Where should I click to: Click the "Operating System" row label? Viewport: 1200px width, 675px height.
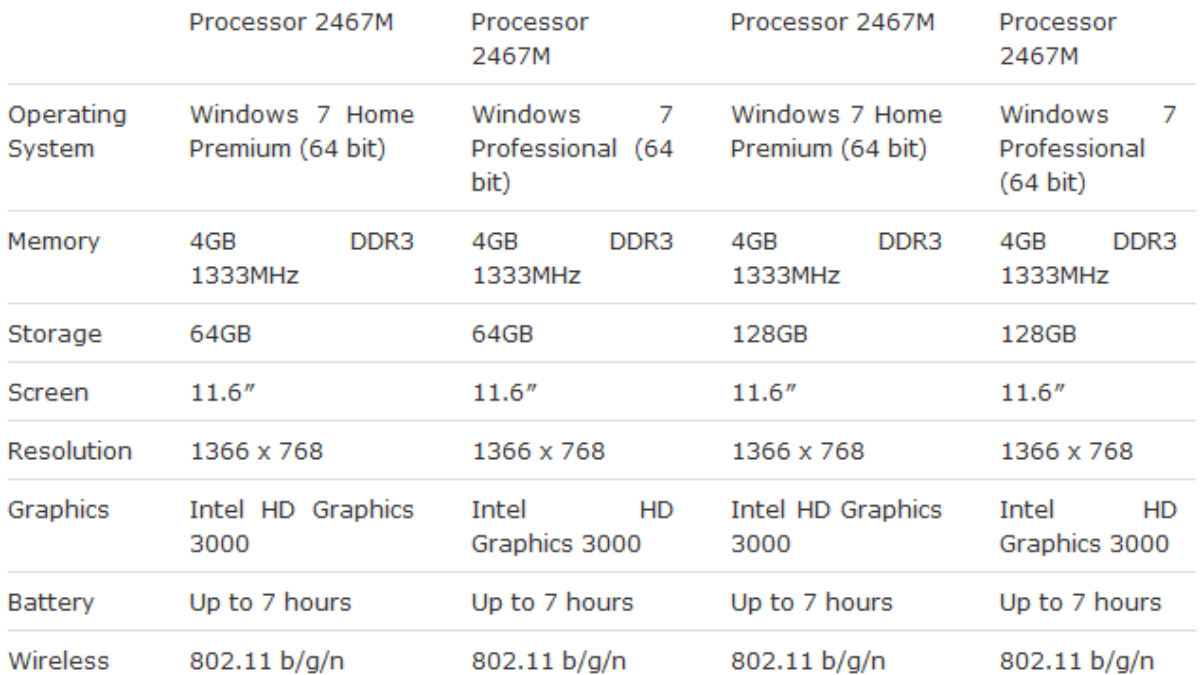[67, 132]
